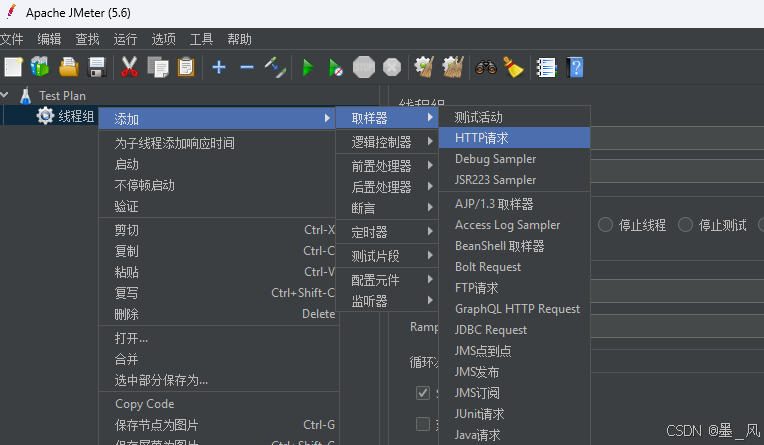
Task: Expand the 取样器 submenu
Action: pyautogui.click(x=387, y=117)
